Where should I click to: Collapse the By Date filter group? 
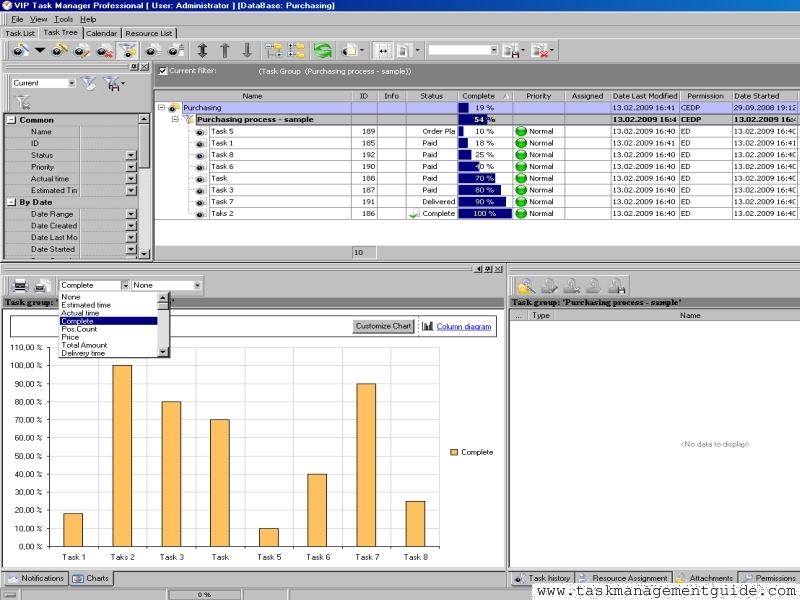pyautogui.click(x=11, y=202)
